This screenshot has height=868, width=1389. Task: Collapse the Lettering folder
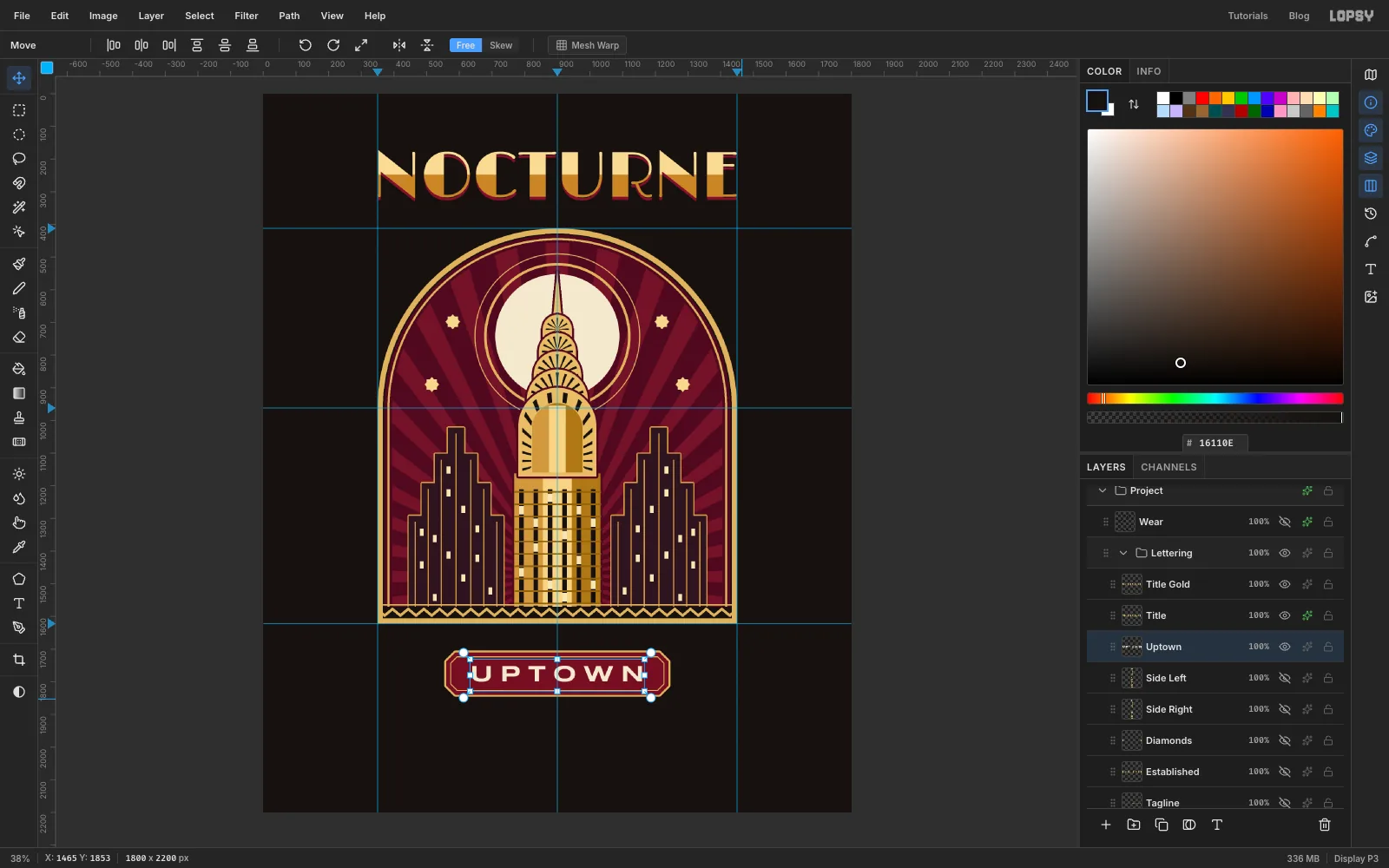click(1123, 553)
